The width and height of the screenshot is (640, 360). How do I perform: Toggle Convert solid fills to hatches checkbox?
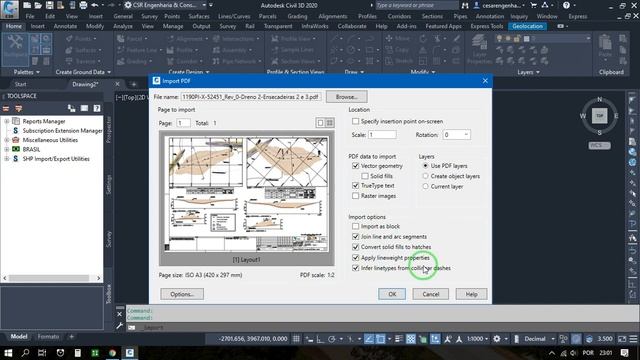[x=356, y=247]
